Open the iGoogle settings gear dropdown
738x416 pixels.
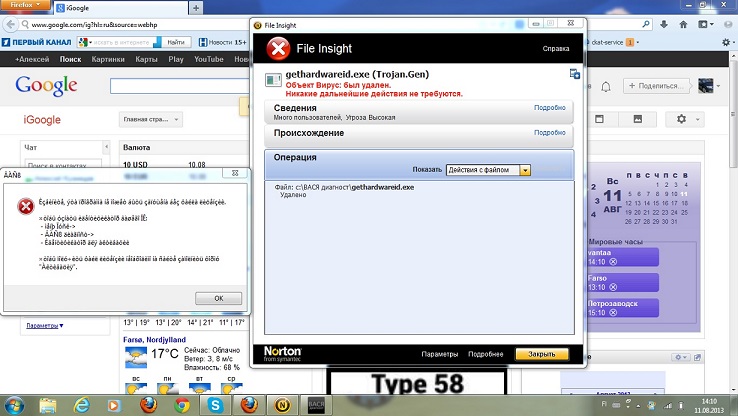point(685,119)
